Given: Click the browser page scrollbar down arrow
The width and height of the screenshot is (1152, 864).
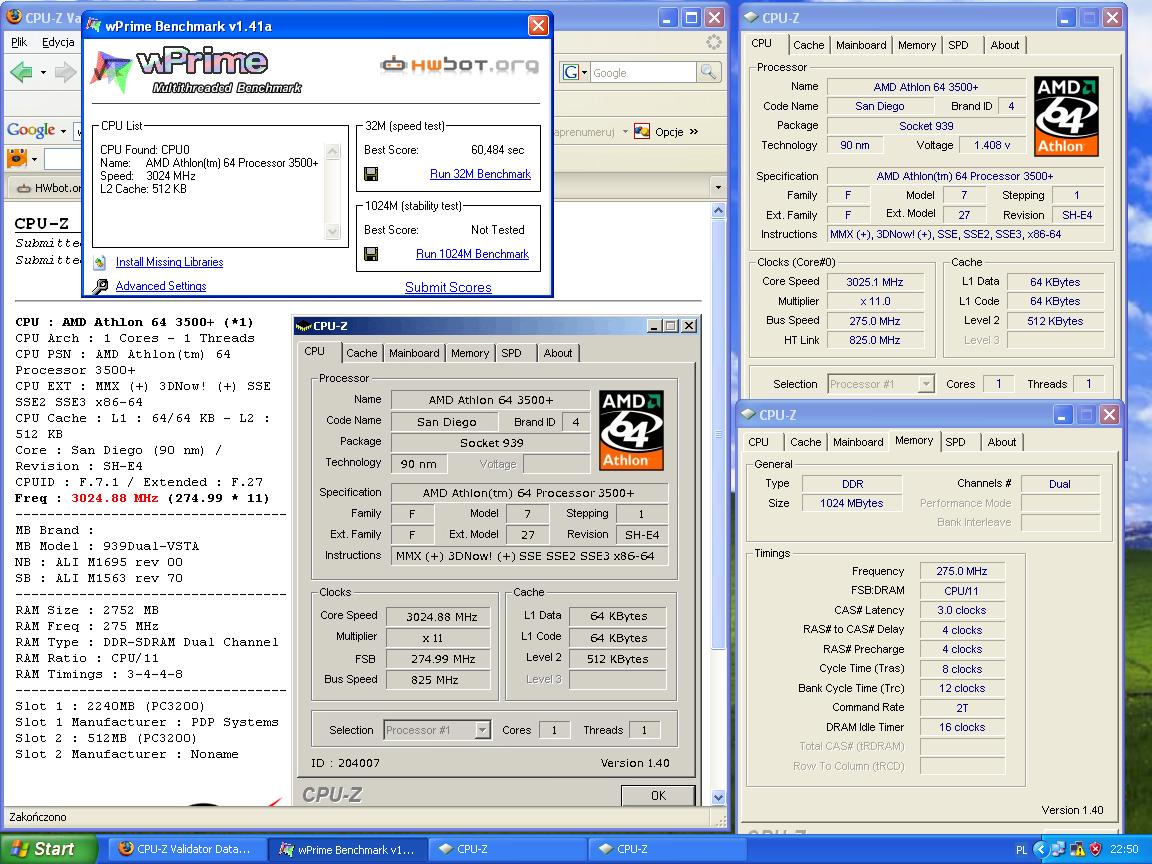Looking at the screenshot, I should pyautogui.click(x=719, y=797).
